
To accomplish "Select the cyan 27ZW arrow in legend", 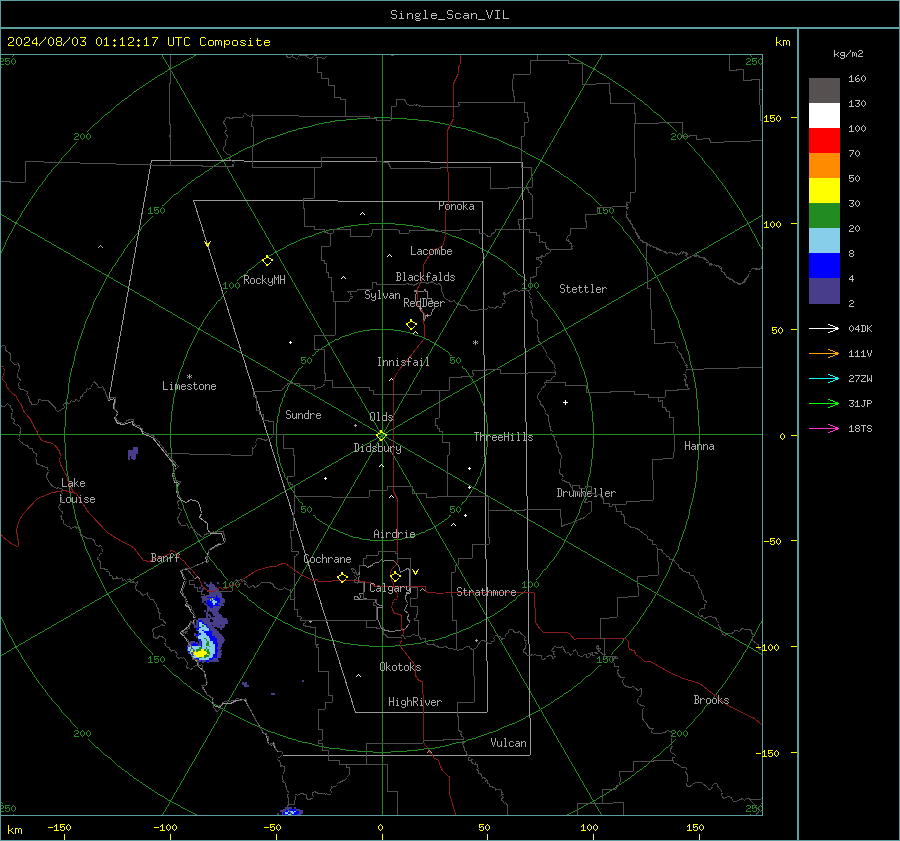I will [x=824, y=378].
